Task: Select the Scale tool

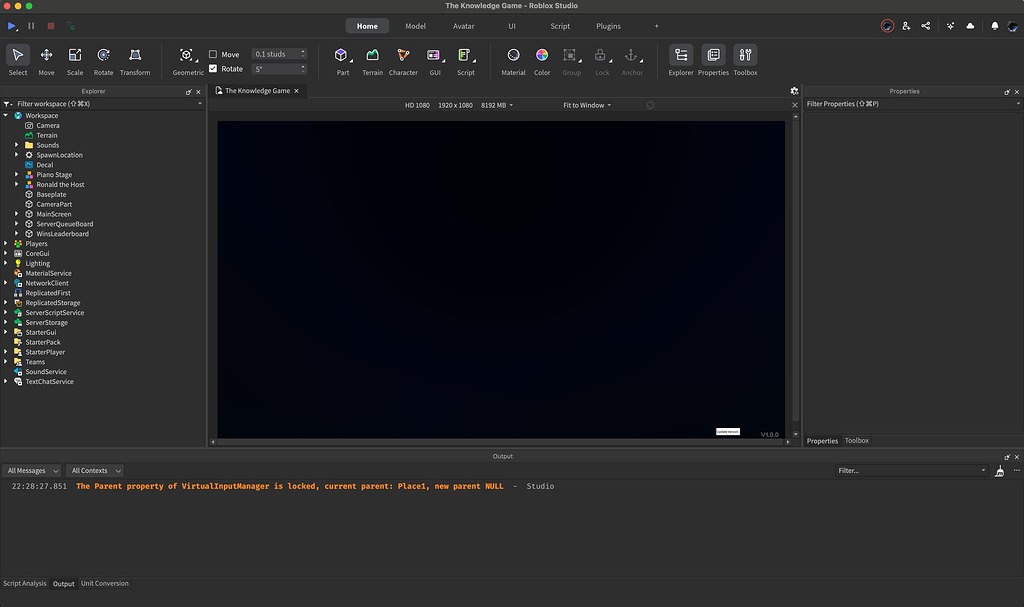Action: [74, 58]
